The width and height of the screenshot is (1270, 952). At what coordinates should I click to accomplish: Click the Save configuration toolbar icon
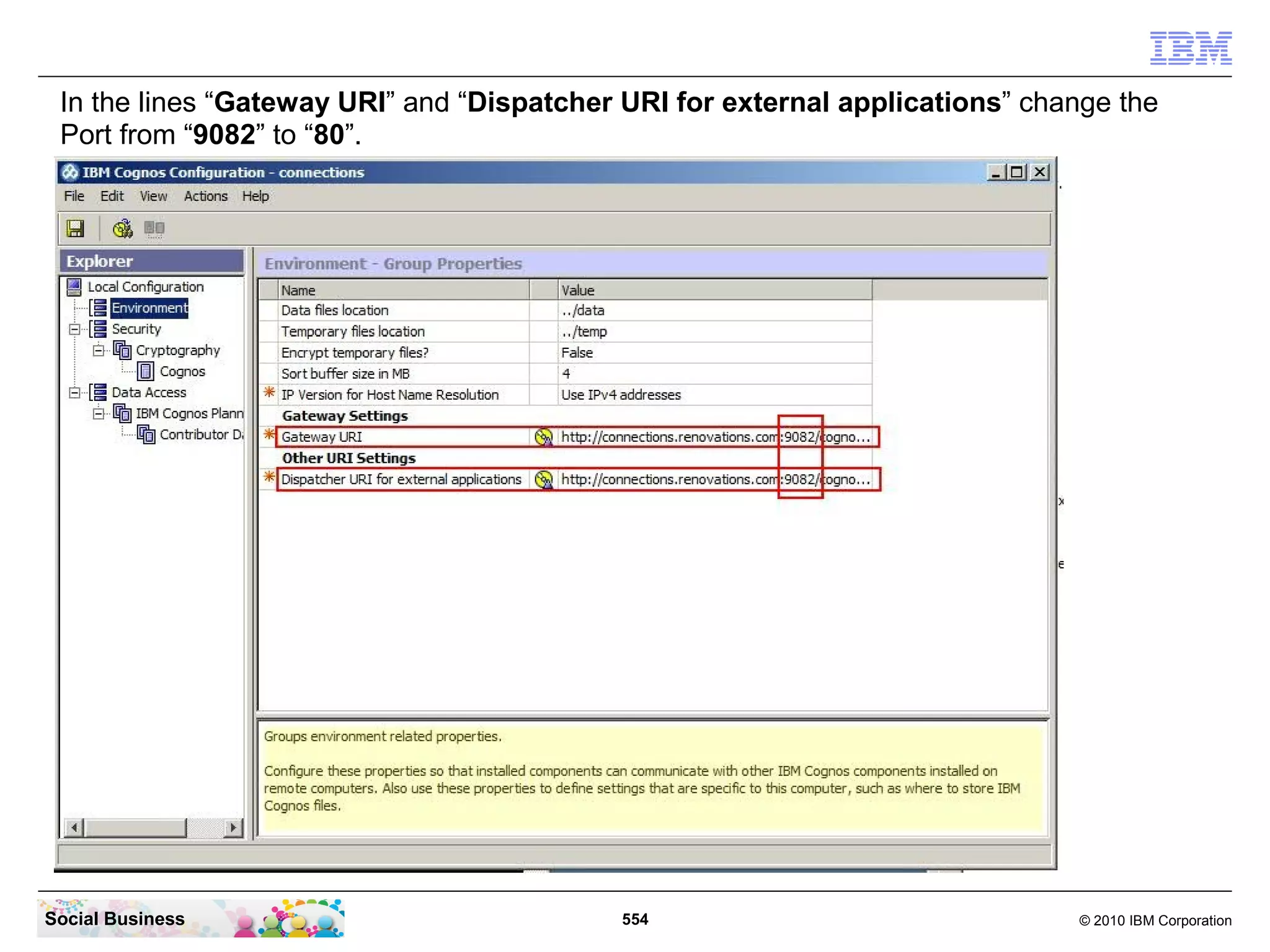(x=75, y=229)
